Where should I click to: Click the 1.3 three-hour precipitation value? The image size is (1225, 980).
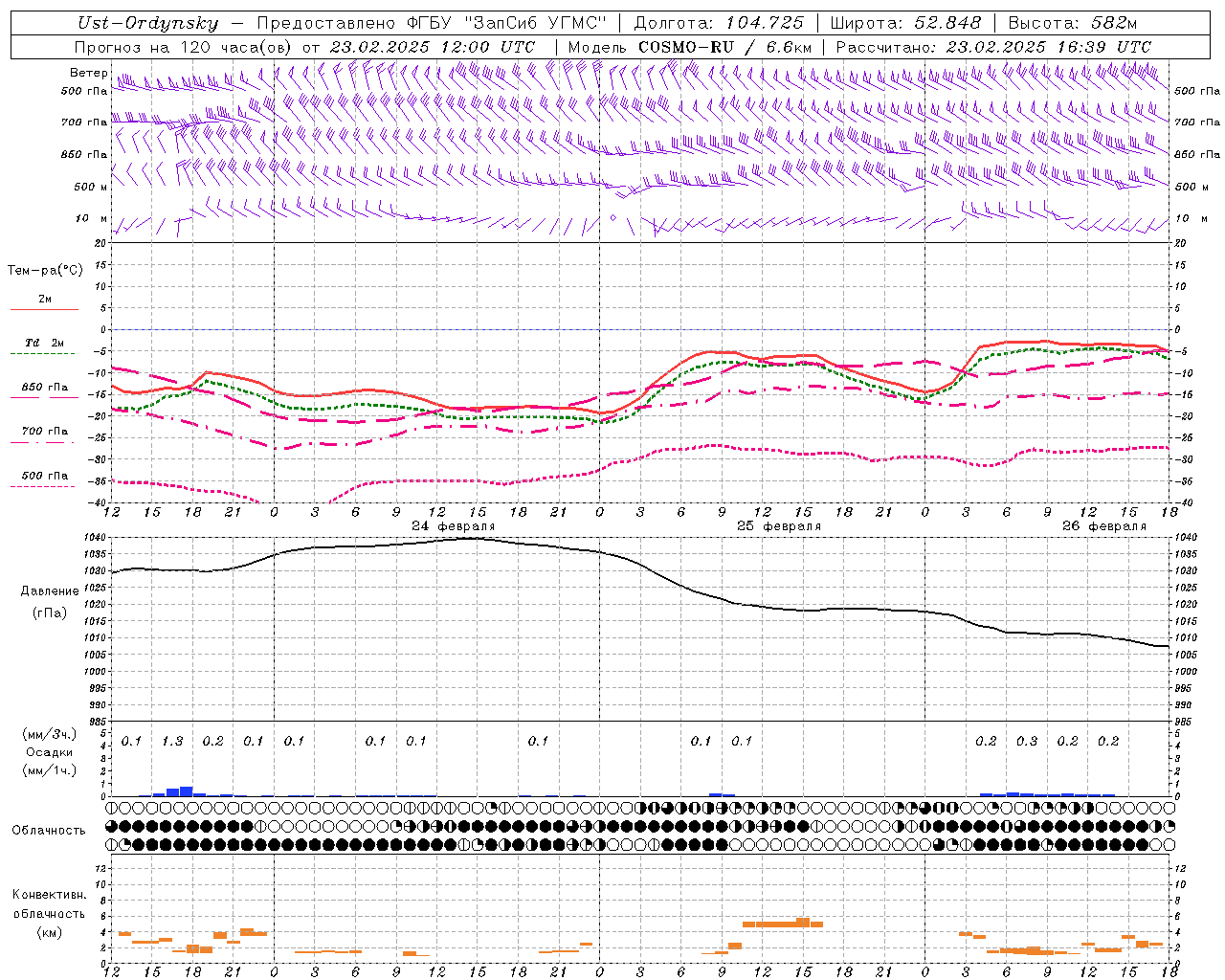pyautogui.click(x=172, y=741)
